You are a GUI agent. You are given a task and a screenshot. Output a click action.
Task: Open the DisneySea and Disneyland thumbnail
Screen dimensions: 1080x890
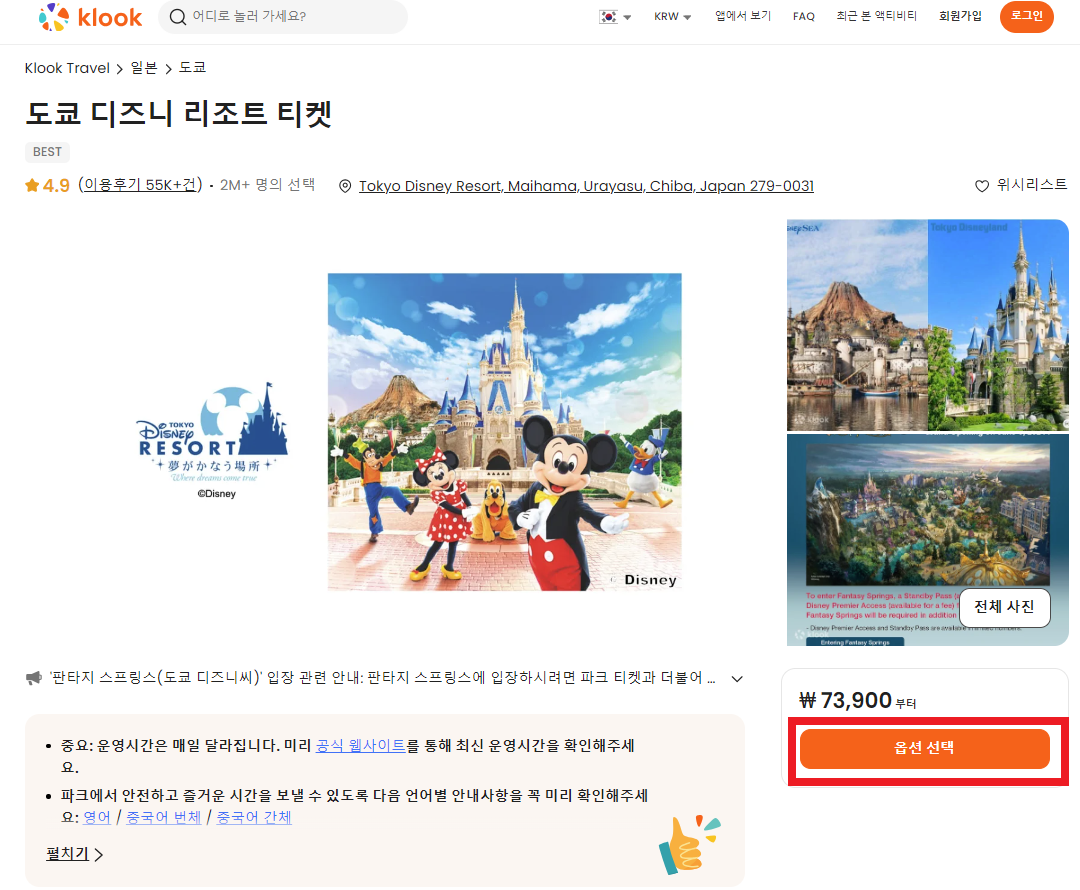pyautogui.click(x=927, y=325)
